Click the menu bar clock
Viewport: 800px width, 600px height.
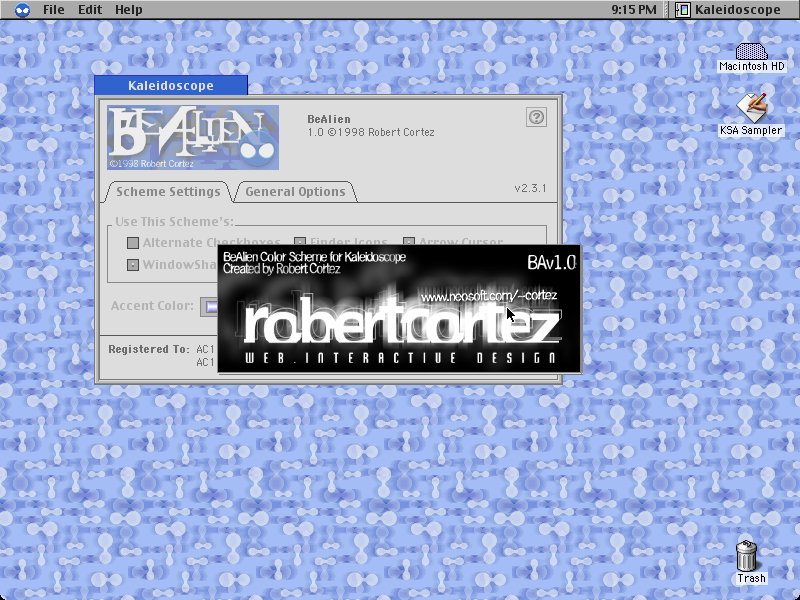pyautogui.click(x=634, y=10)
